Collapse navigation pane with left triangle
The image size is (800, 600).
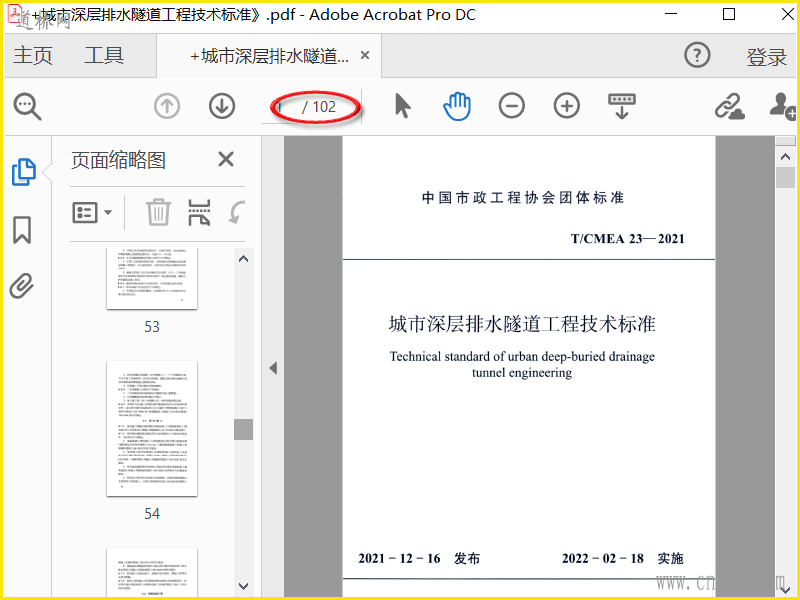[x=273, y=368]
